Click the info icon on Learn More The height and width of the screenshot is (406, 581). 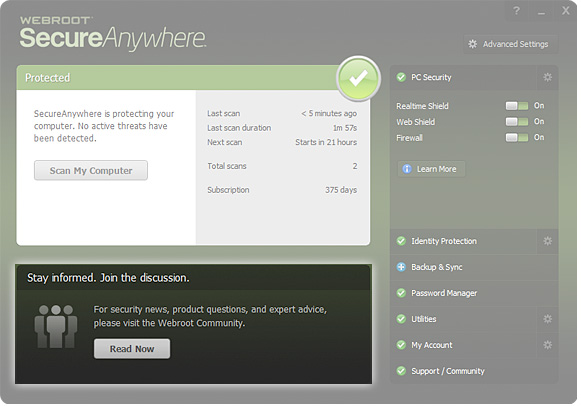click(x=407, y=169)
